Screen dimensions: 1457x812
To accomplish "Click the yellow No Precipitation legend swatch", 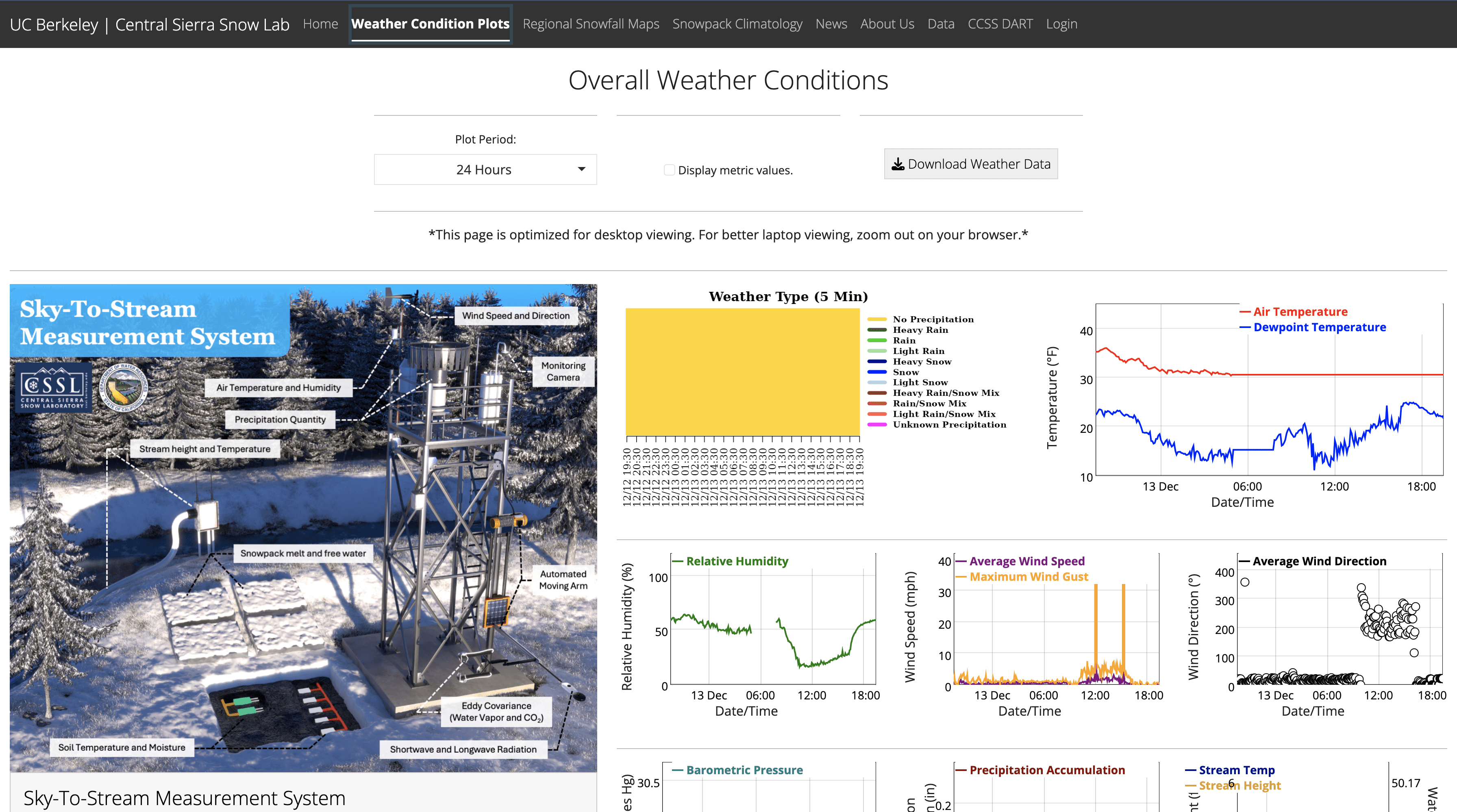I will coord(877,319).
